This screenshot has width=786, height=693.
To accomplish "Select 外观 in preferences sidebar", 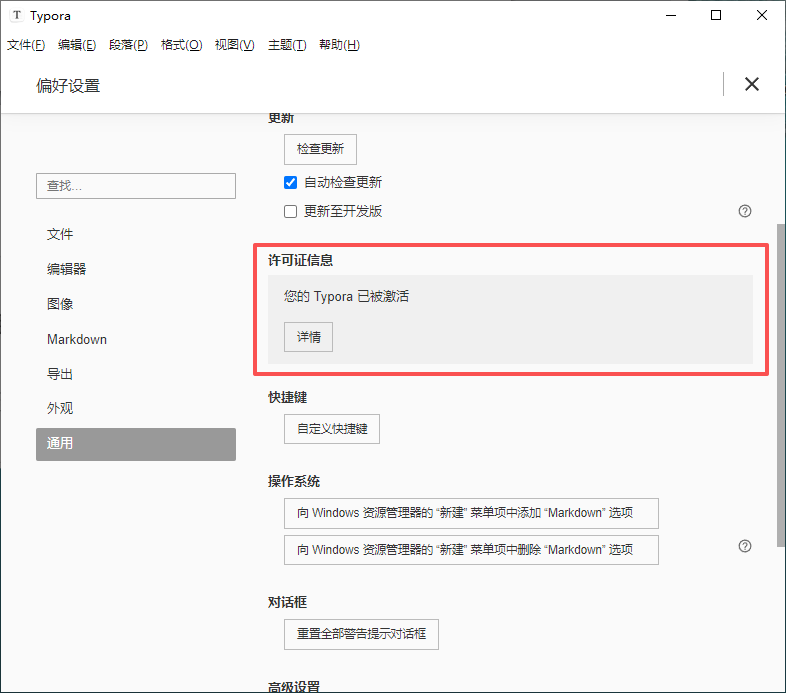I will [x=136, y=409].
